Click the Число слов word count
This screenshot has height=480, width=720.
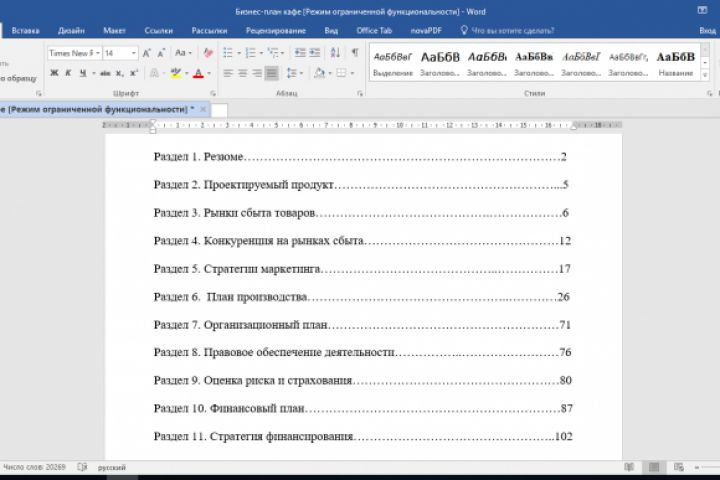click(x=34, y=467)
